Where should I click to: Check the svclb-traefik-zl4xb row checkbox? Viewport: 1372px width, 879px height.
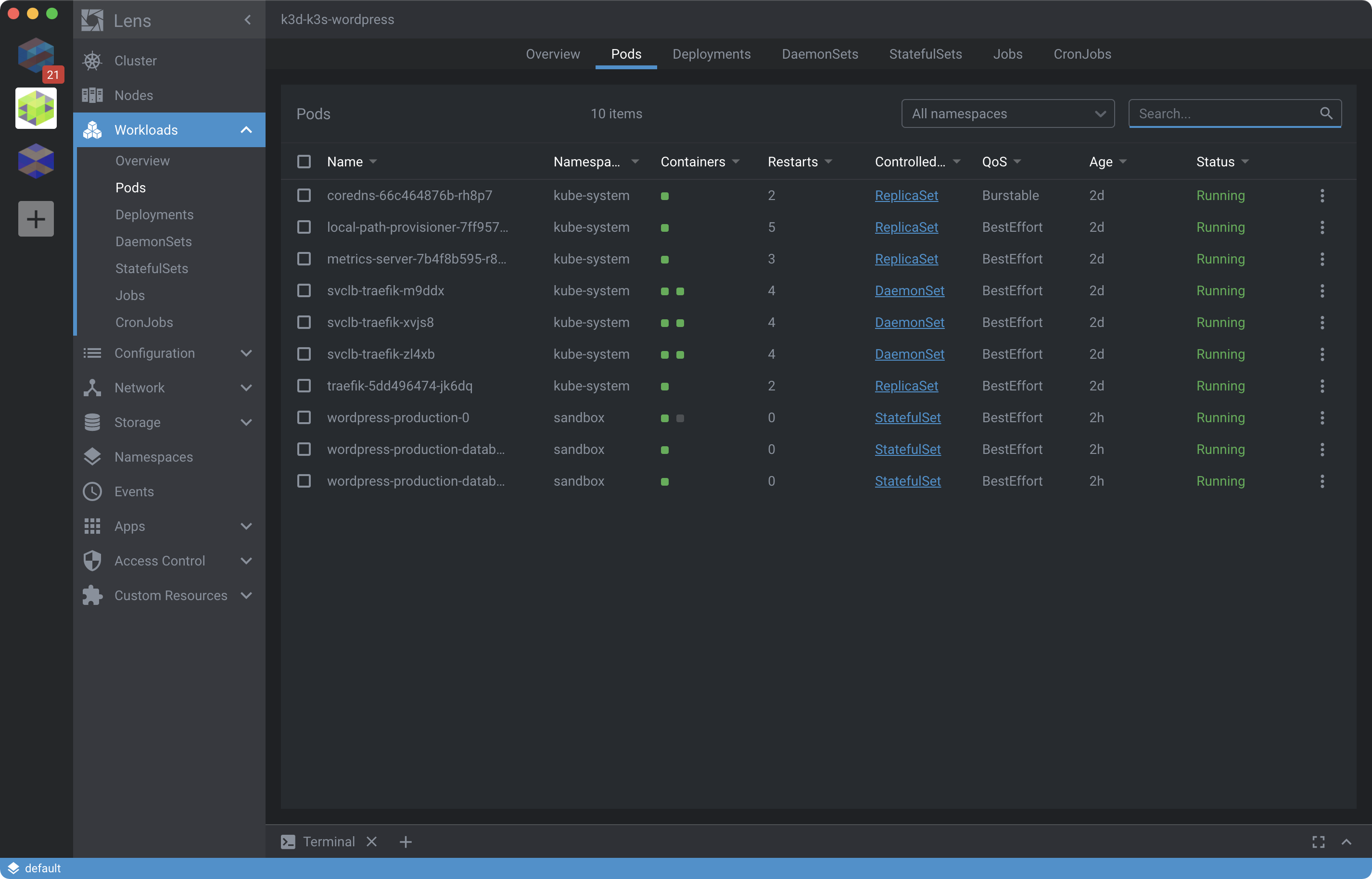click(304, 354)
